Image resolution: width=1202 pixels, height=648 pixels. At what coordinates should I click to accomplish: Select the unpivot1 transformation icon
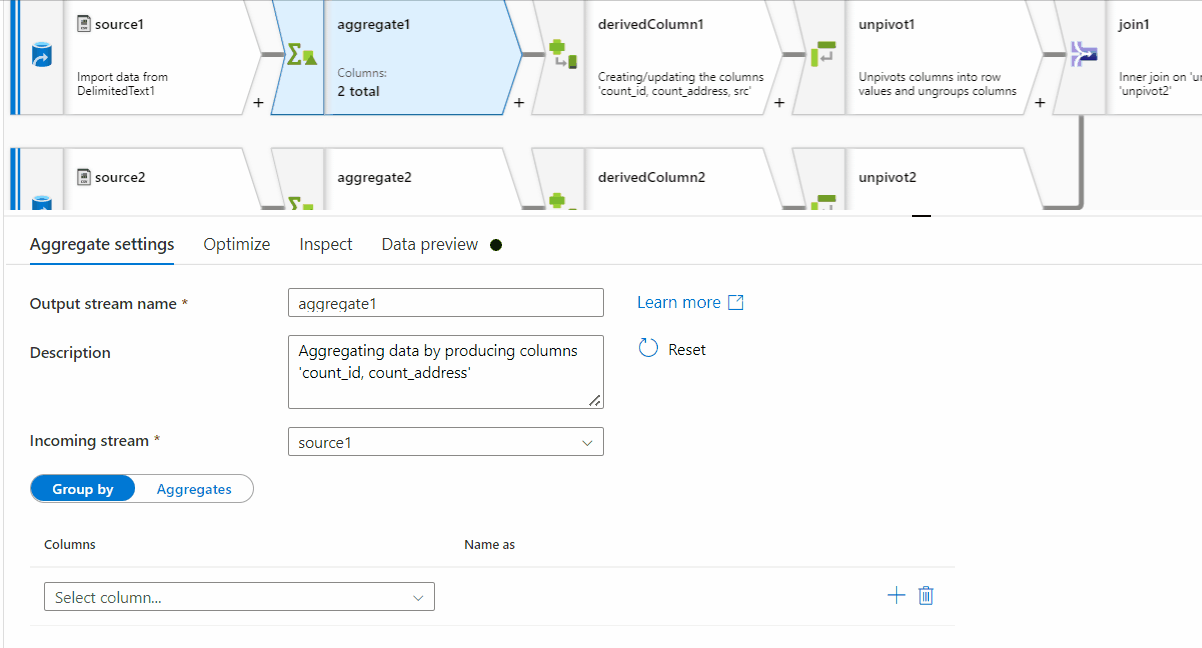click(x=821, y=54)
